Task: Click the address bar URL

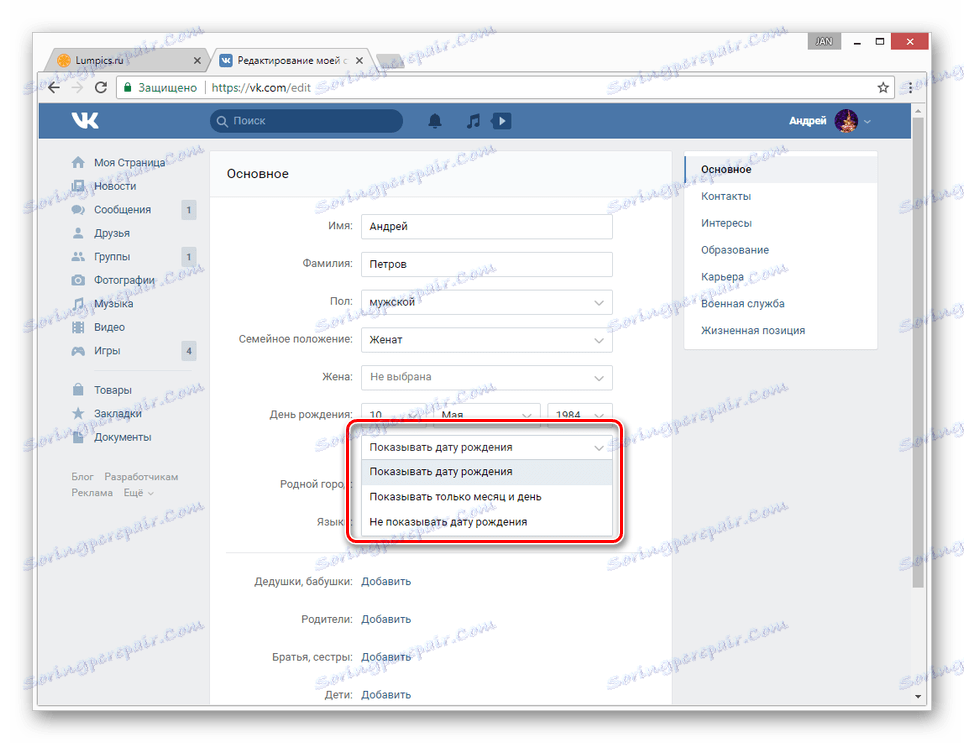Action: pyautogui.click(x=261, y=88)
